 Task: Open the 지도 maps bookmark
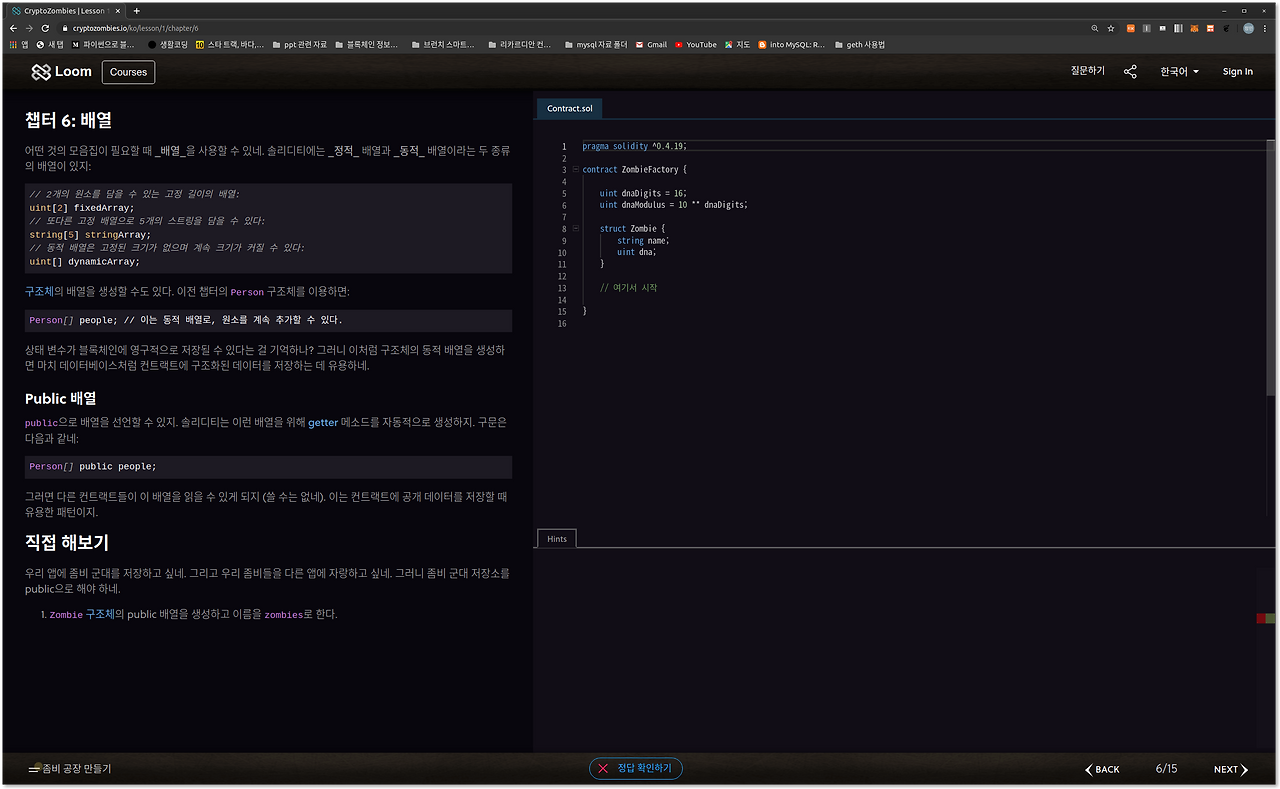click(x=738, y=45)
